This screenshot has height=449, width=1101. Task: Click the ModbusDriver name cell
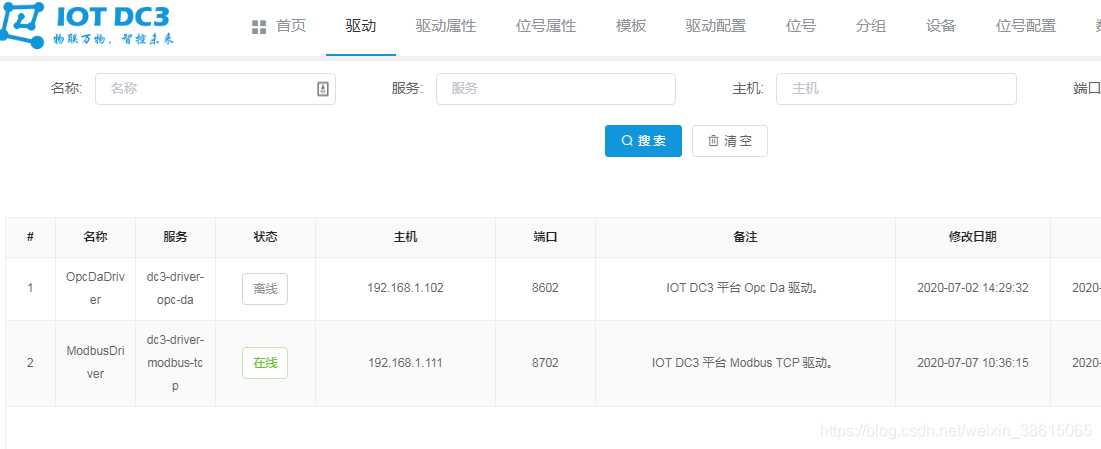[95, 363]
